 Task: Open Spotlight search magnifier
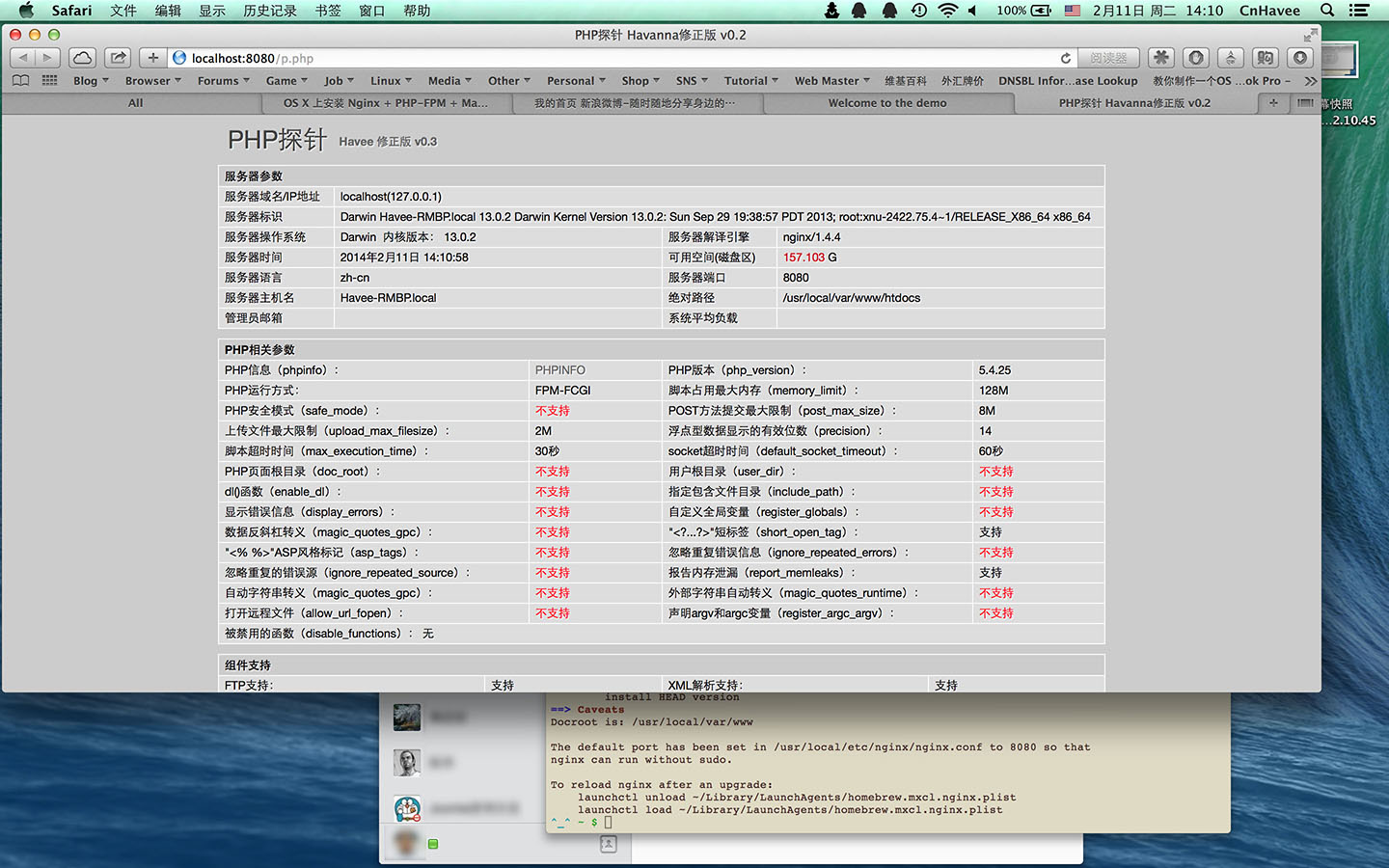[x=1327, y=11]
